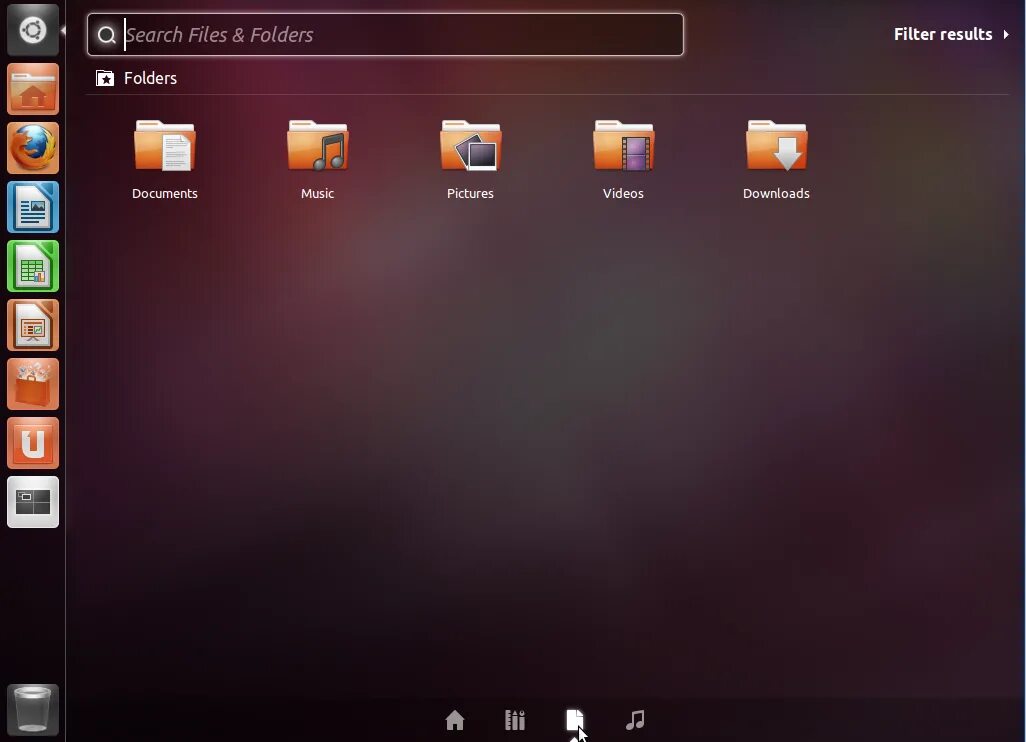Open LibreOffice Writer from launcher
Viewport: 1026px width, 742px height.
[33, 207]
